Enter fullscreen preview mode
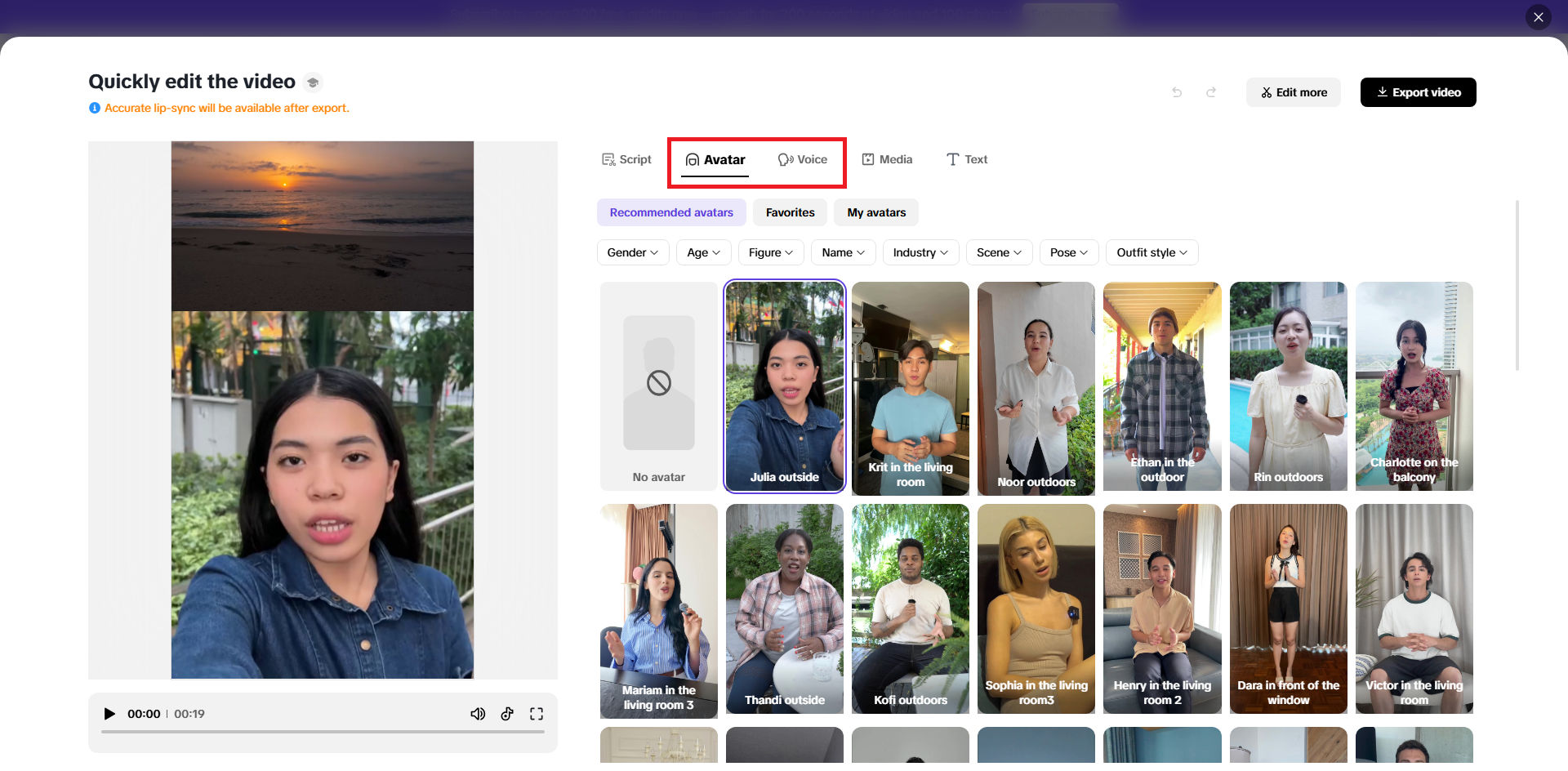This screenshot has width=1568, height=771. pyautogui.click(x=537, y=714)
